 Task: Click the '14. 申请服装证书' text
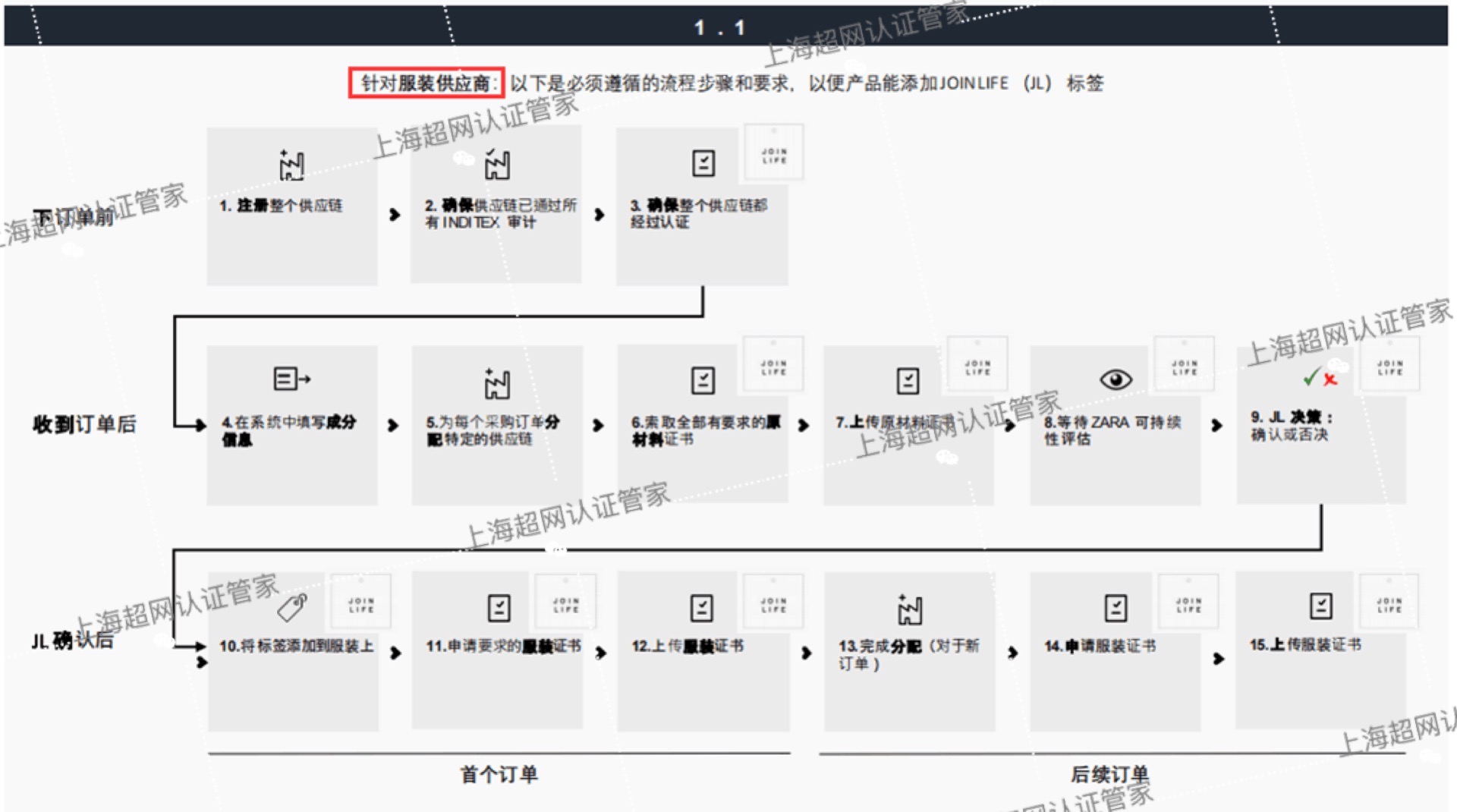point(1100,646)
